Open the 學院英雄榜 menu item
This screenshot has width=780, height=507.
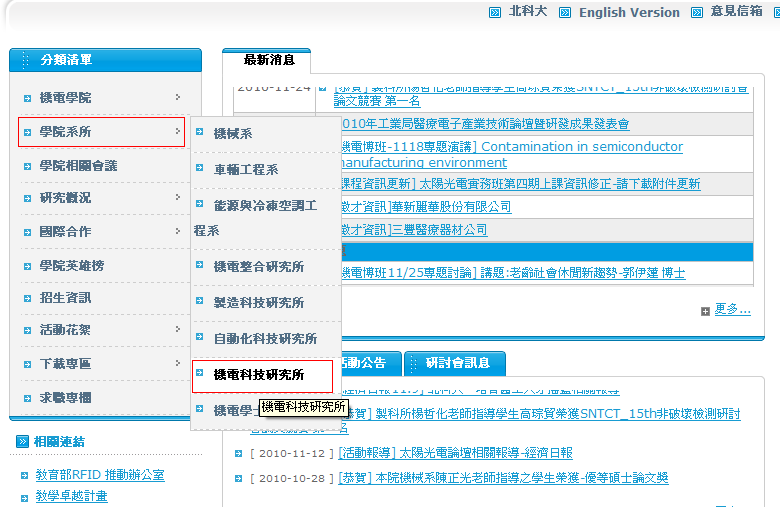72,266
